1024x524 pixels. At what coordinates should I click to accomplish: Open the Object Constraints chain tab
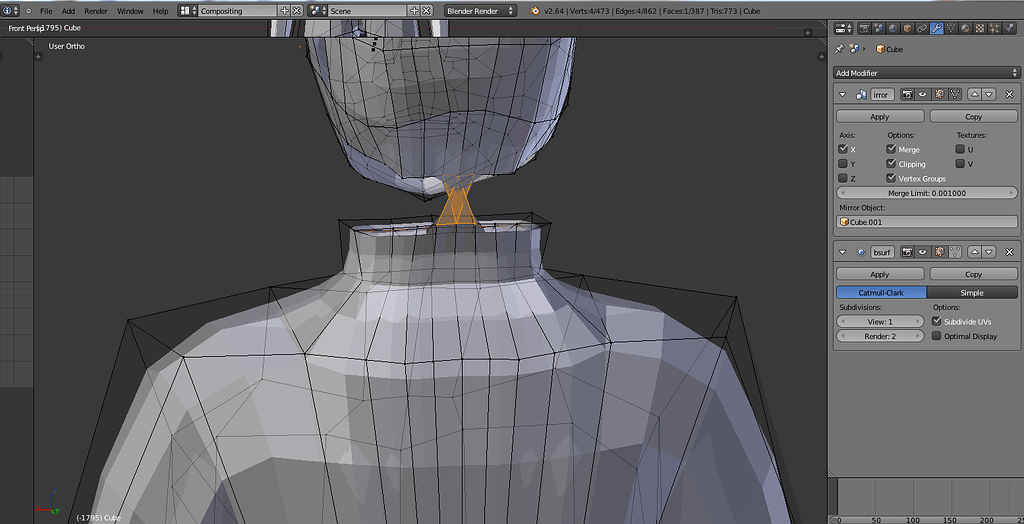pos(922,28)
